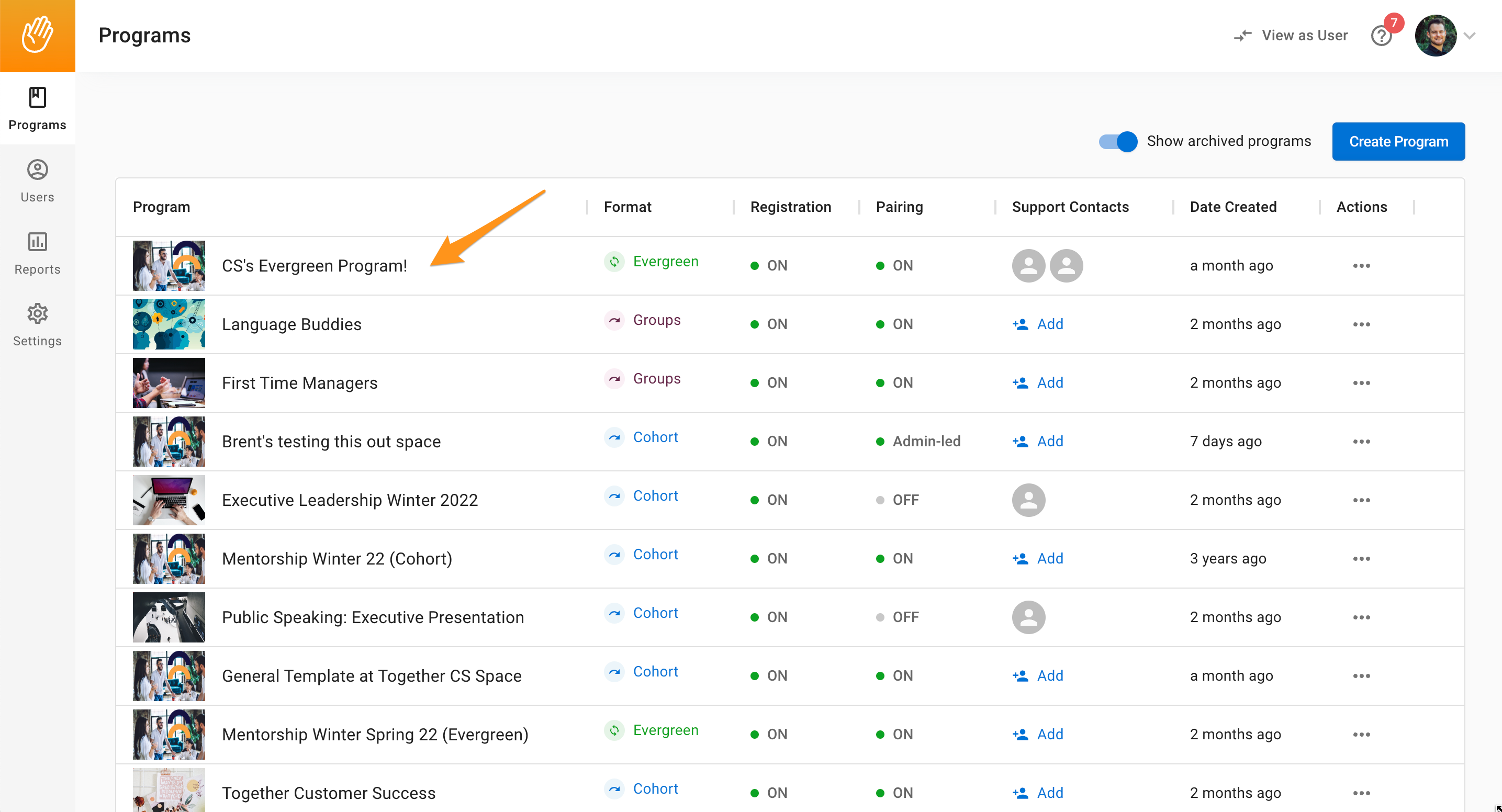The width and height of the screenshot is (1502, 812).
Task: Click the Together hand logo
Action: click(37, 36)
